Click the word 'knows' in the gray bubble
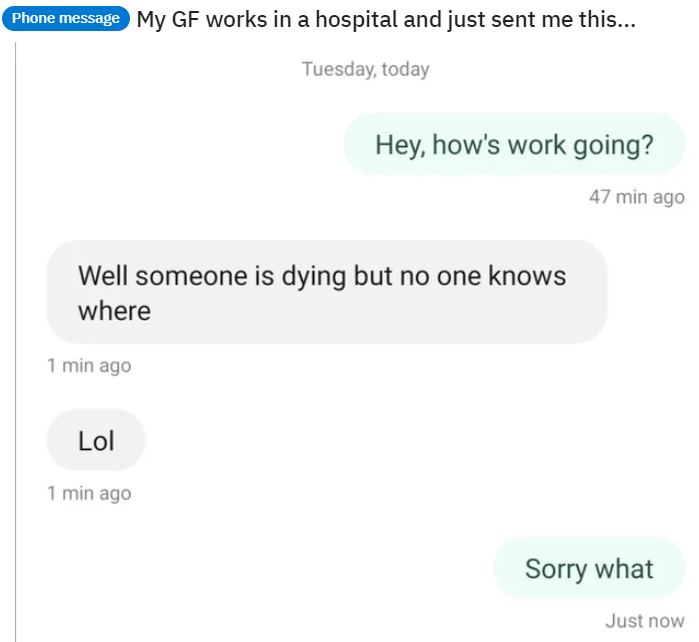The image size is (699, 642). 527,276
